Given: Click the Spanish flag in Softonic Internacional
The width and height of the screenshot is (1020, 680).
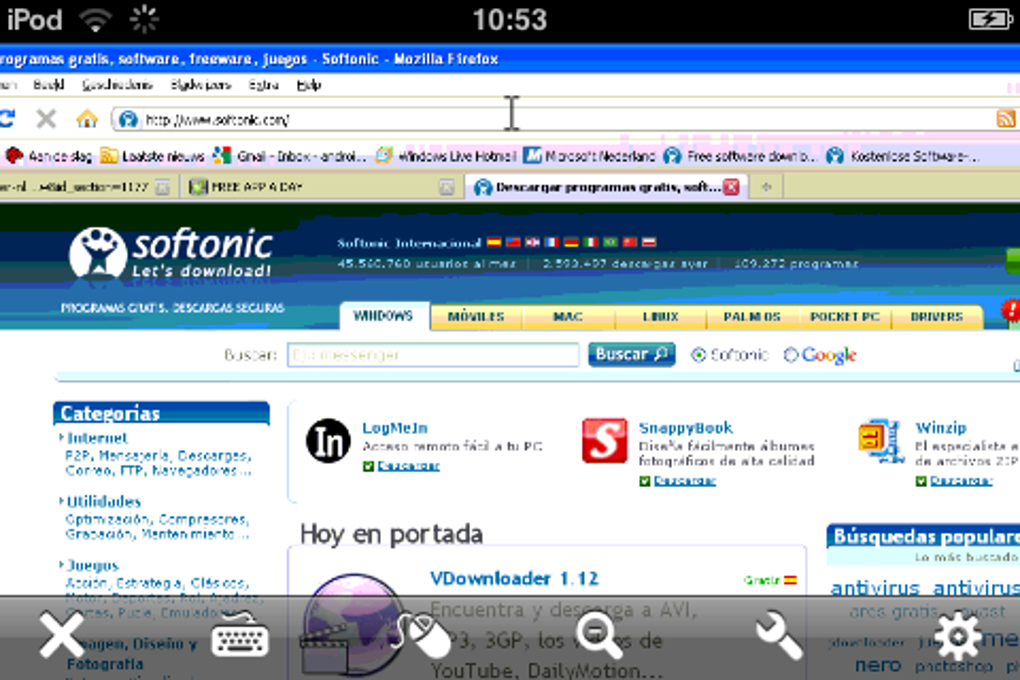Looking at the screenshot, I should (493, 241).
